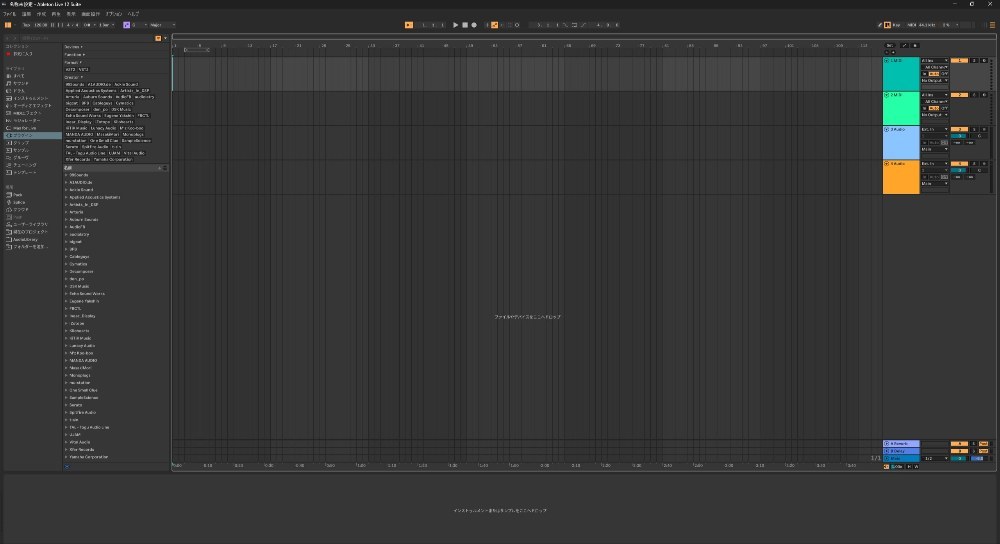
Task: Click the Tap tempo button
Action: (26, 25)
